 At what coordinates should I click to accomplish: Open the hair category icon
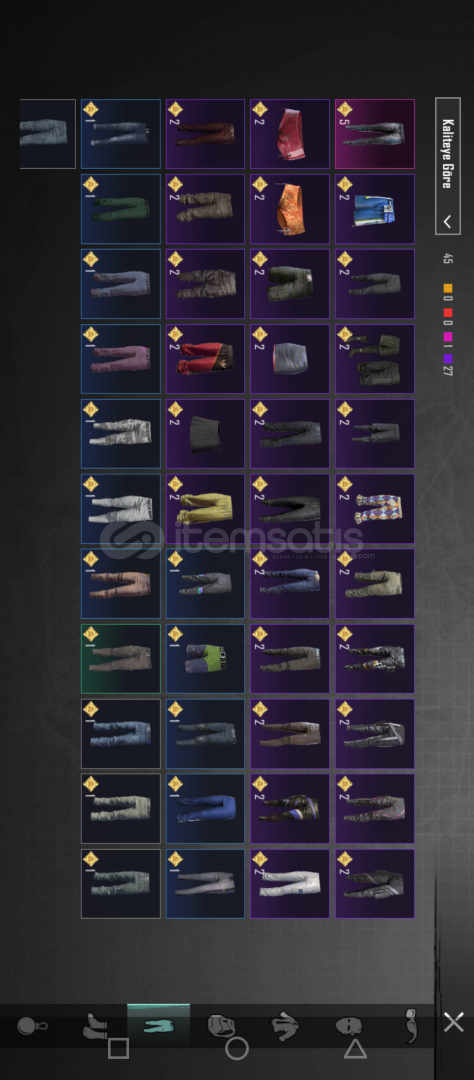click(411, 1026)
